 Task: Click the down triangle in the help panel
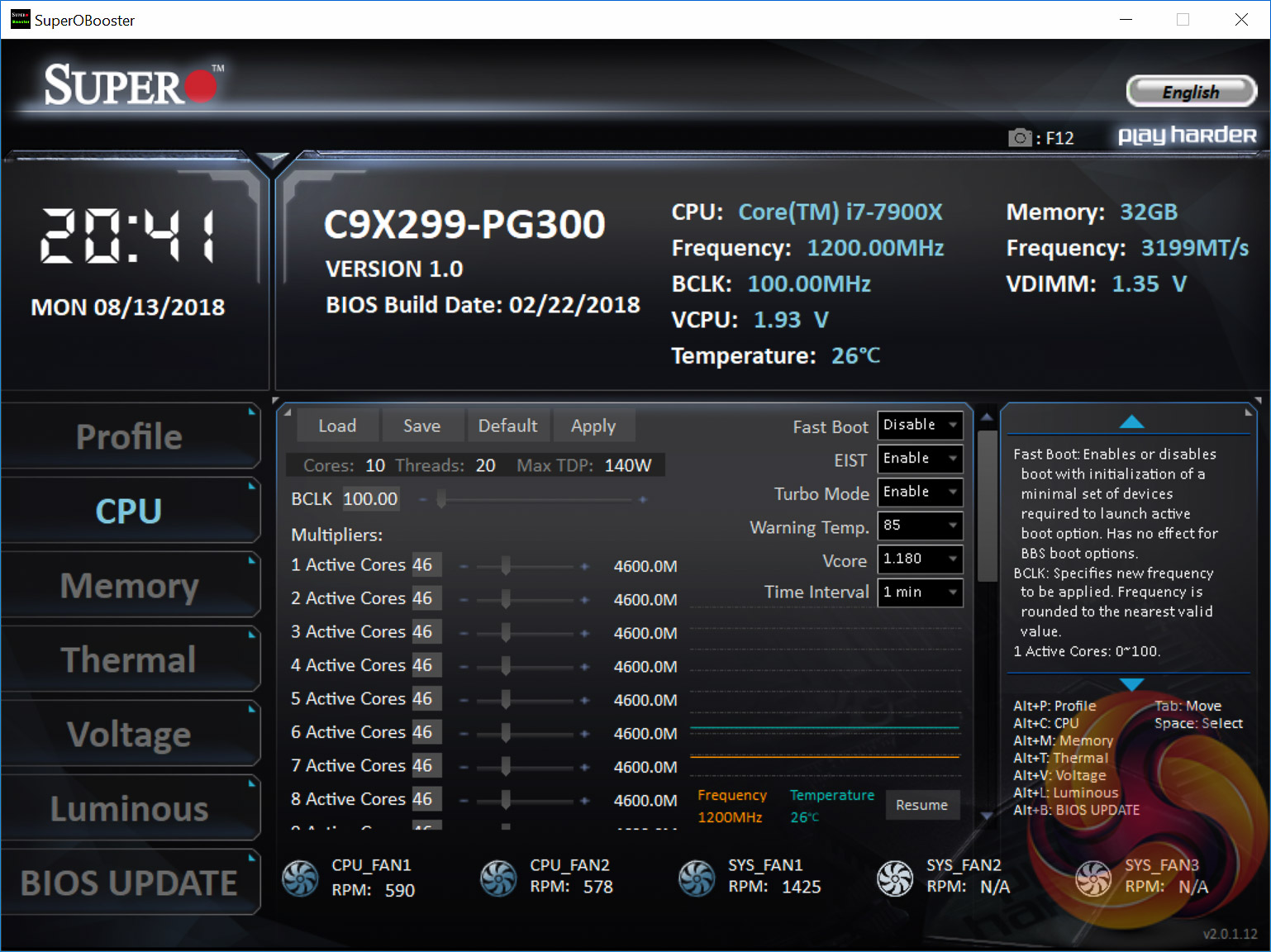pos(1131,684)
